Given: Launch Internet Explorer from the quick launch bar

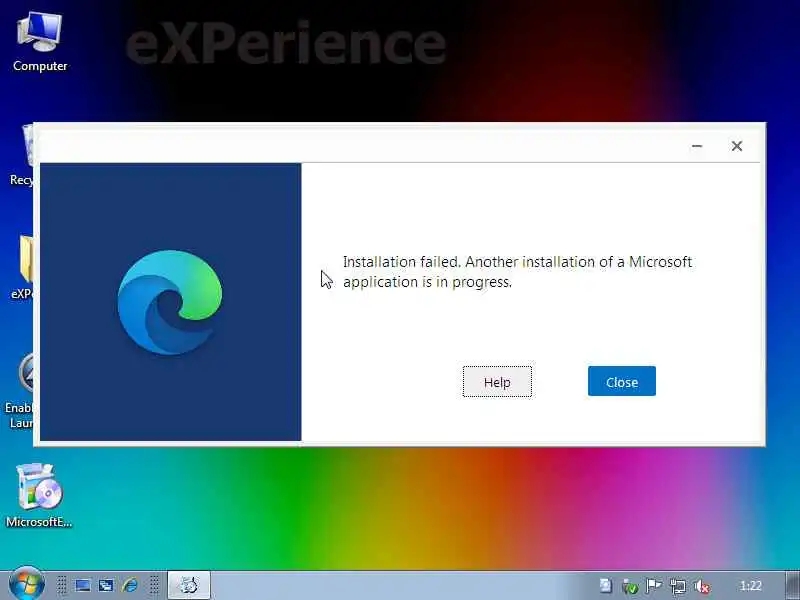Looking at the screenshot, I should click(130, 585).
